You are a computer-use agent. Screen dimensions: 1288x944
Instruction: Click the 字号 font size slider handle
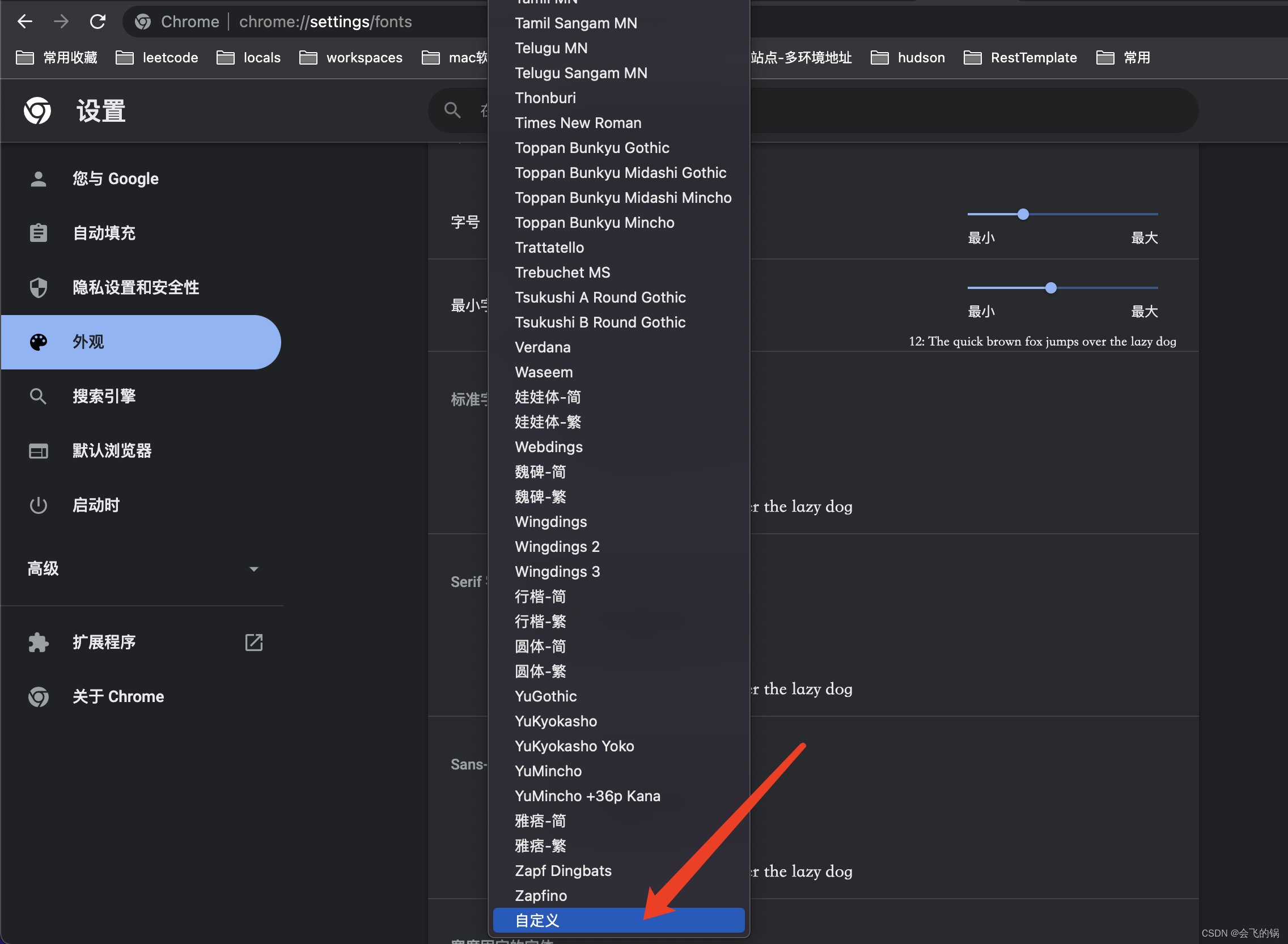(1023, 214)
